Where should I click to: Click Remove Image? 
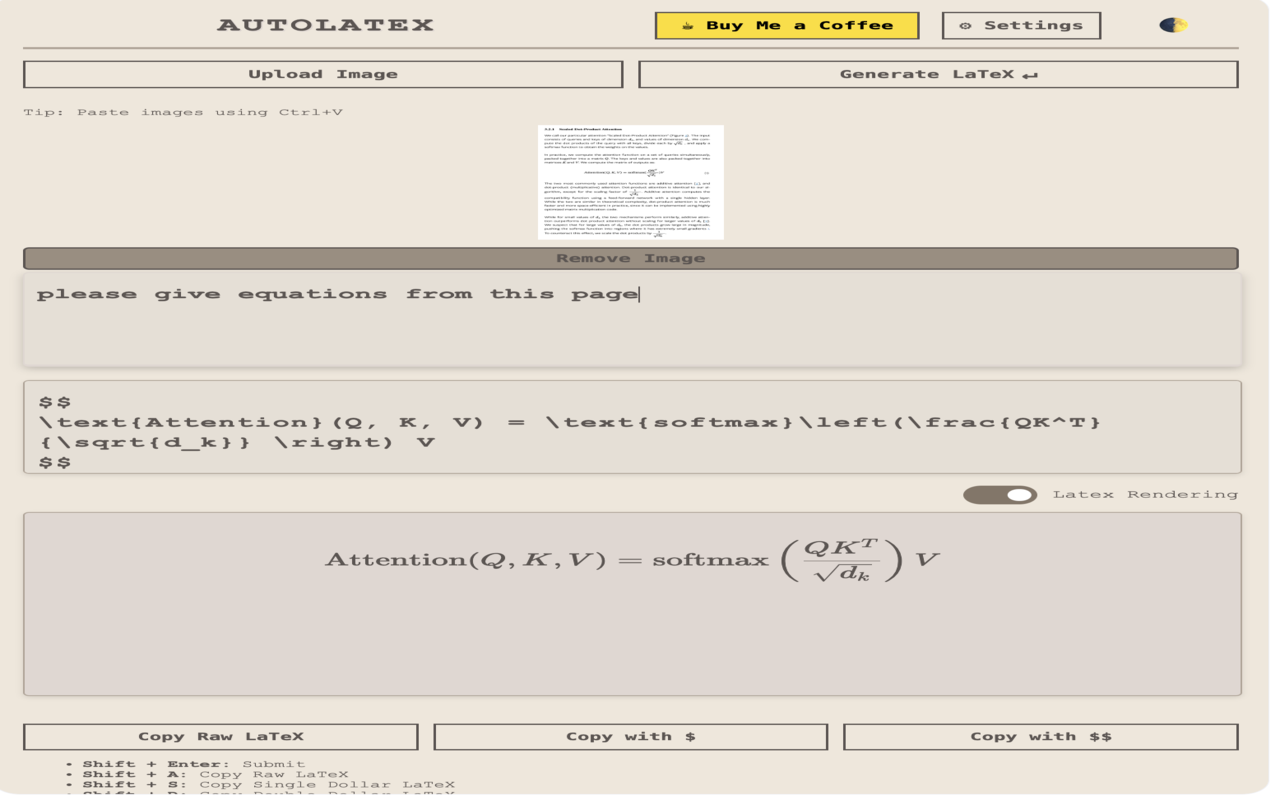click(631, 257)
